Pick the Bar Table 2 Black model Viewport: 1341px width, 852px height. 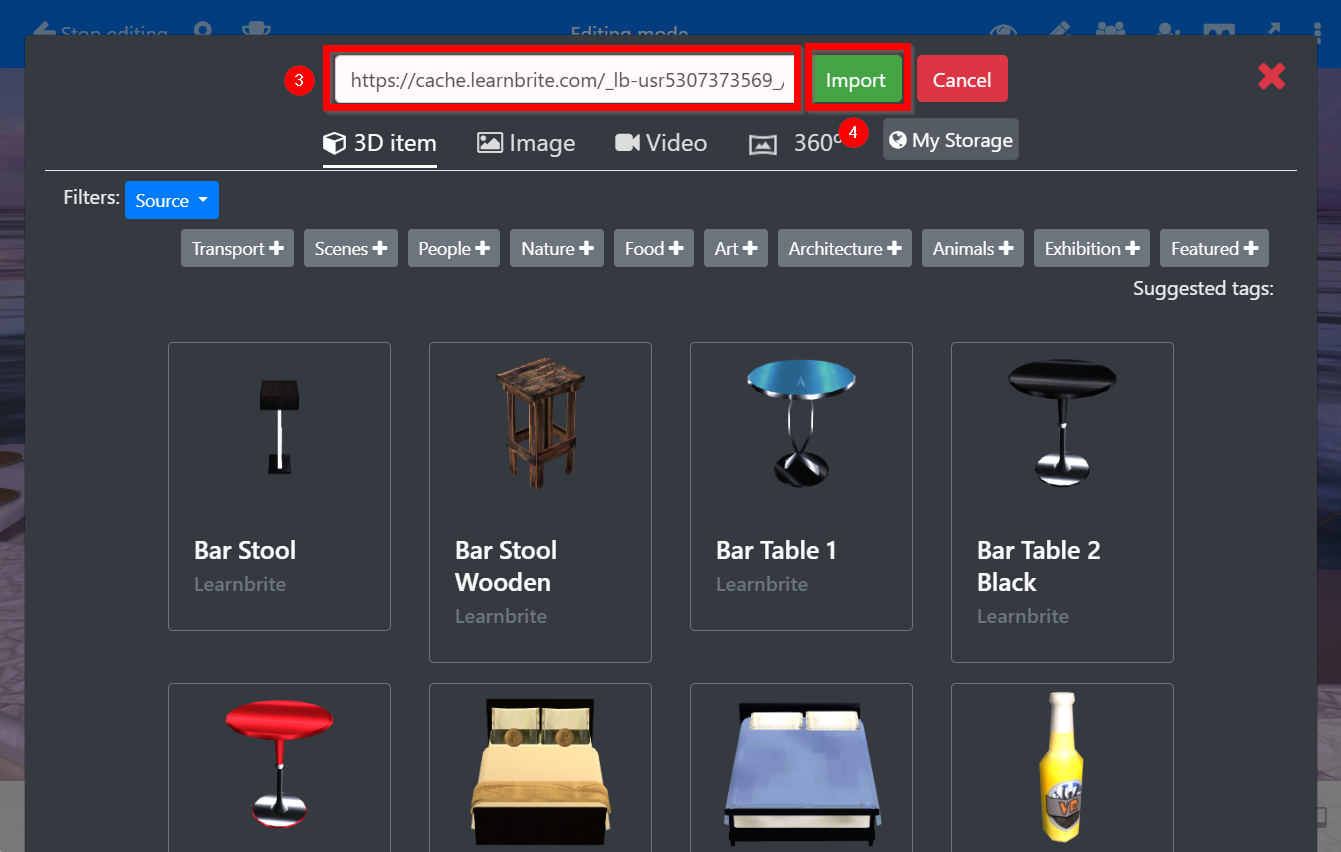point(1062,502)
